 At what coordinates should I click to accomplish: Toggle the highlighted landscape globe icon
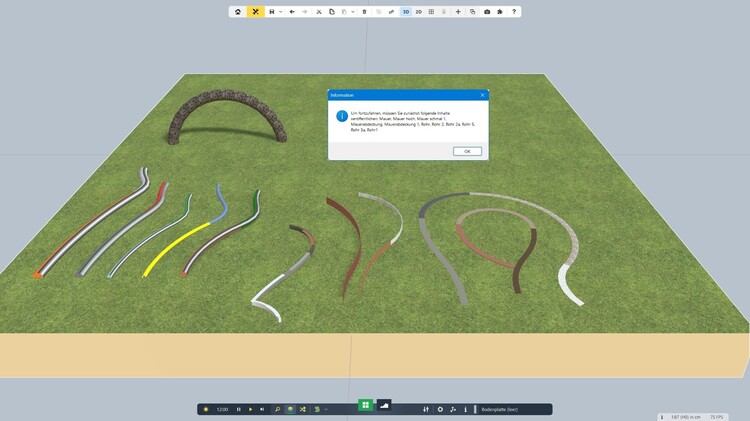click(290, 410)
